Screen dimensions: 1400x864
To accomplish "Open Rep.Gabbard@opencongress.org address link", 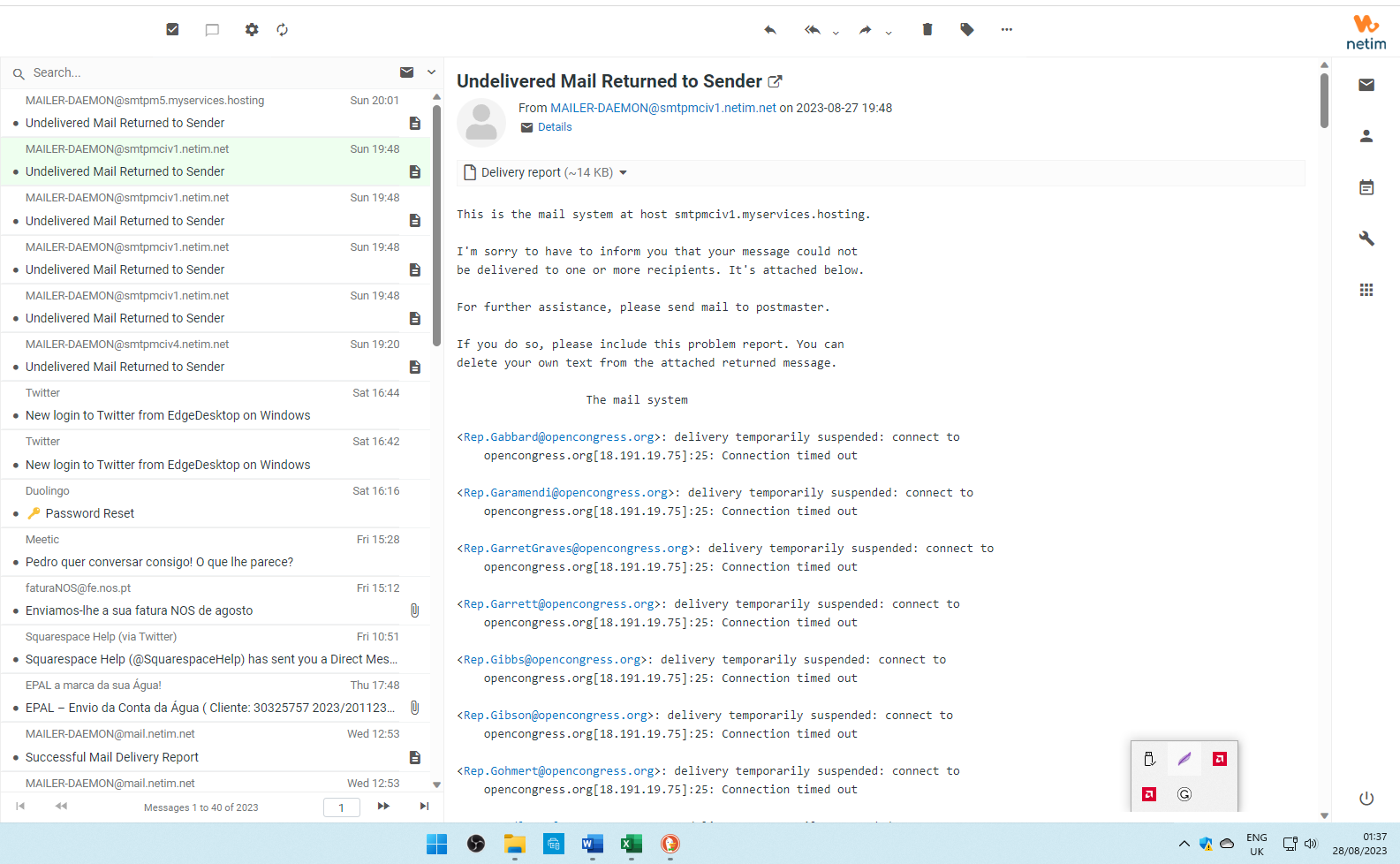I will [x=558, y=437].
